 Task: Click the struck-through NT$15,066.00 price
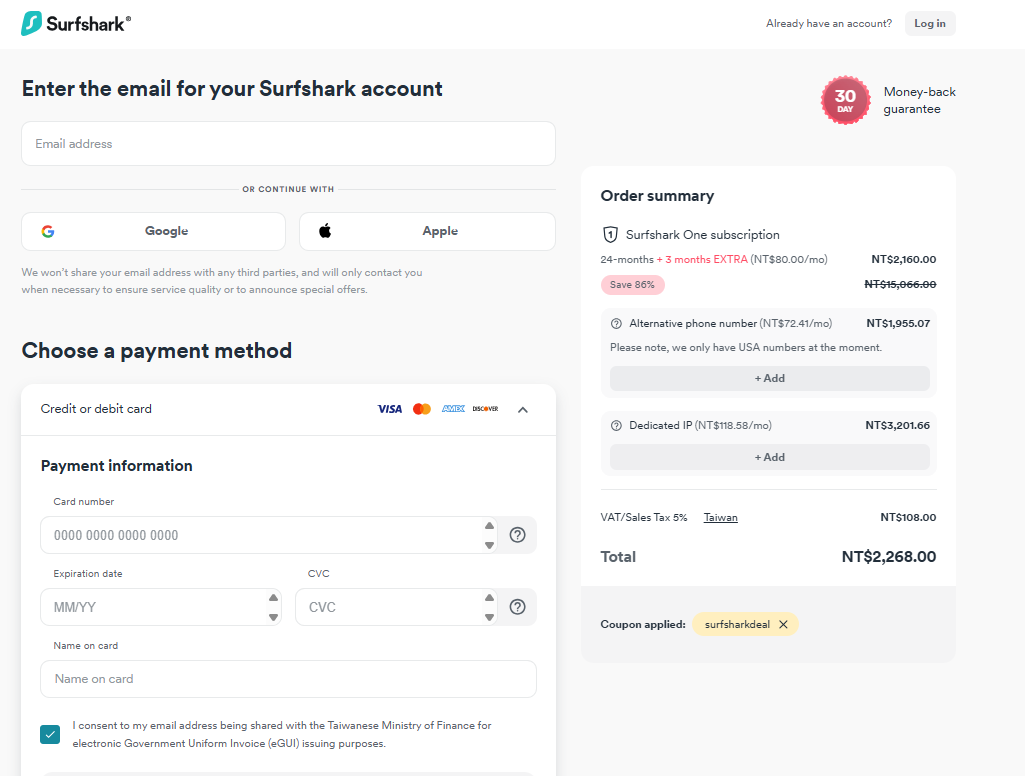[x=900, y=284]
